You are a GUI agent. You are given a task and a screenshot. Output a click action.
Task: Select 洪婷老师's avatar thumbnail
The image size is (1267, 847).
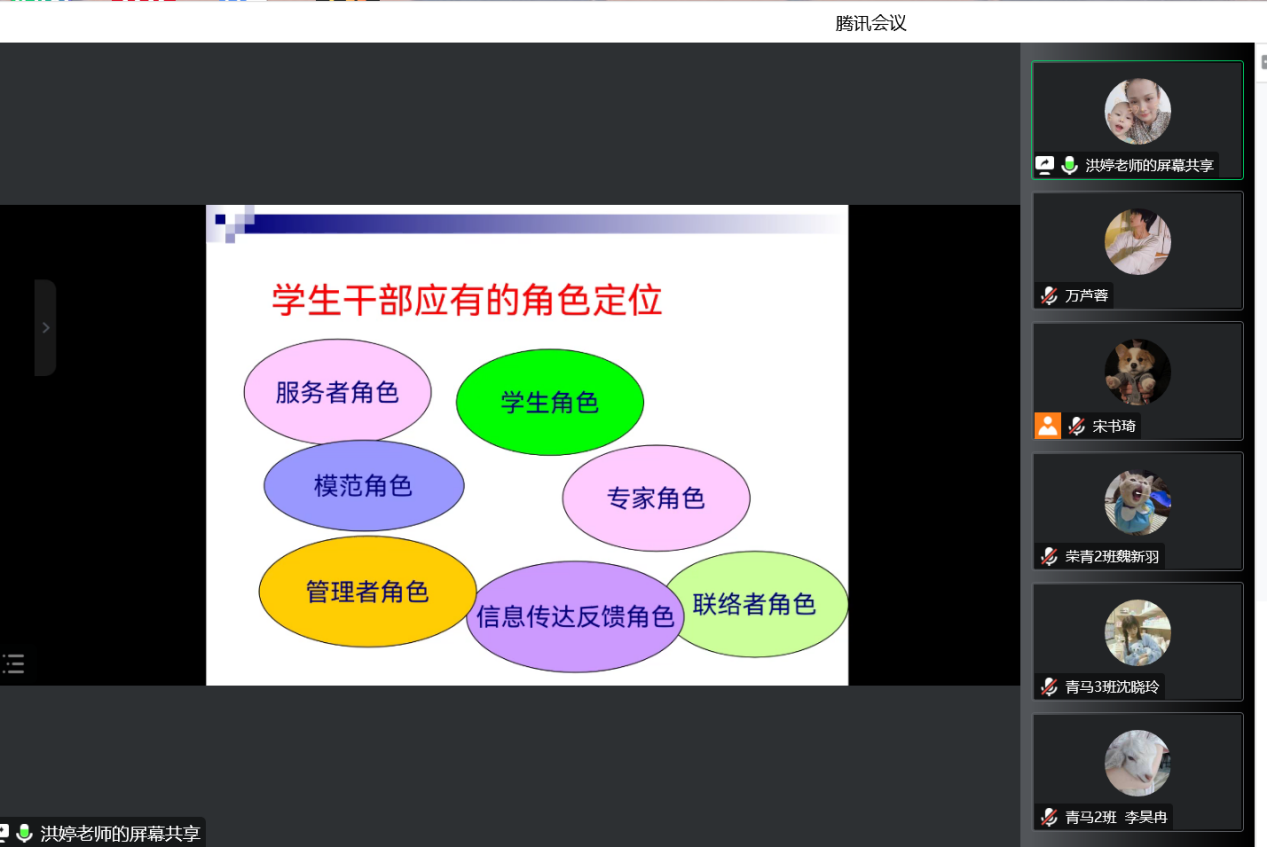click(1137, 111)
